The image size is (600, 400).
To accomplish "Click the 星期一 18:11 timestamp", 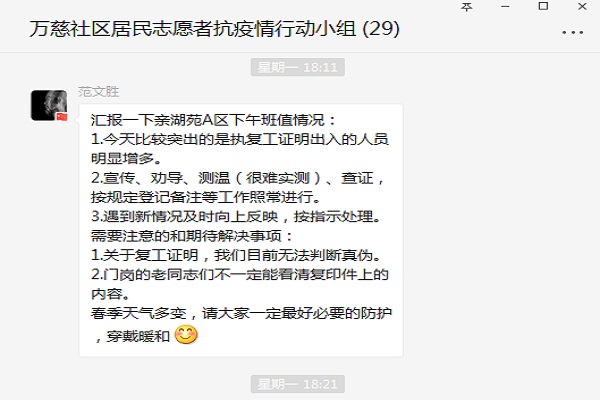I will [298, 67].
